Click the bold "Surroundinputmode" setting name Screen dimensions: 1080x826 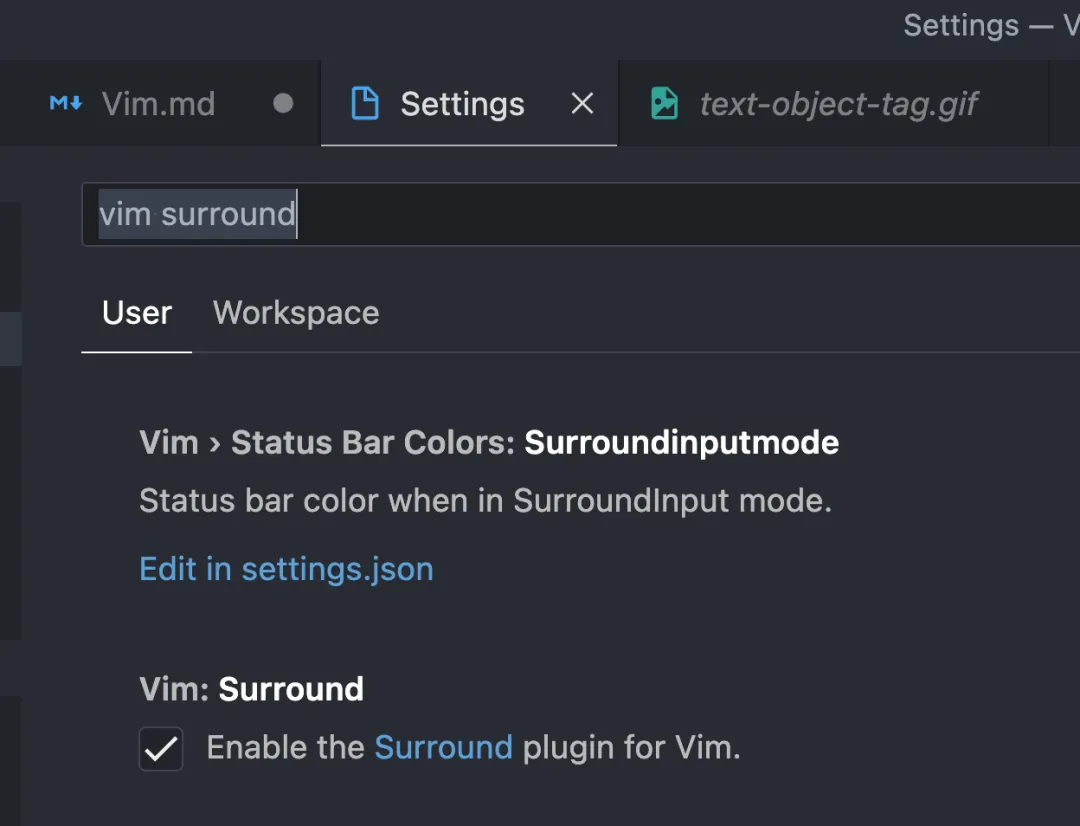[681, 442]
